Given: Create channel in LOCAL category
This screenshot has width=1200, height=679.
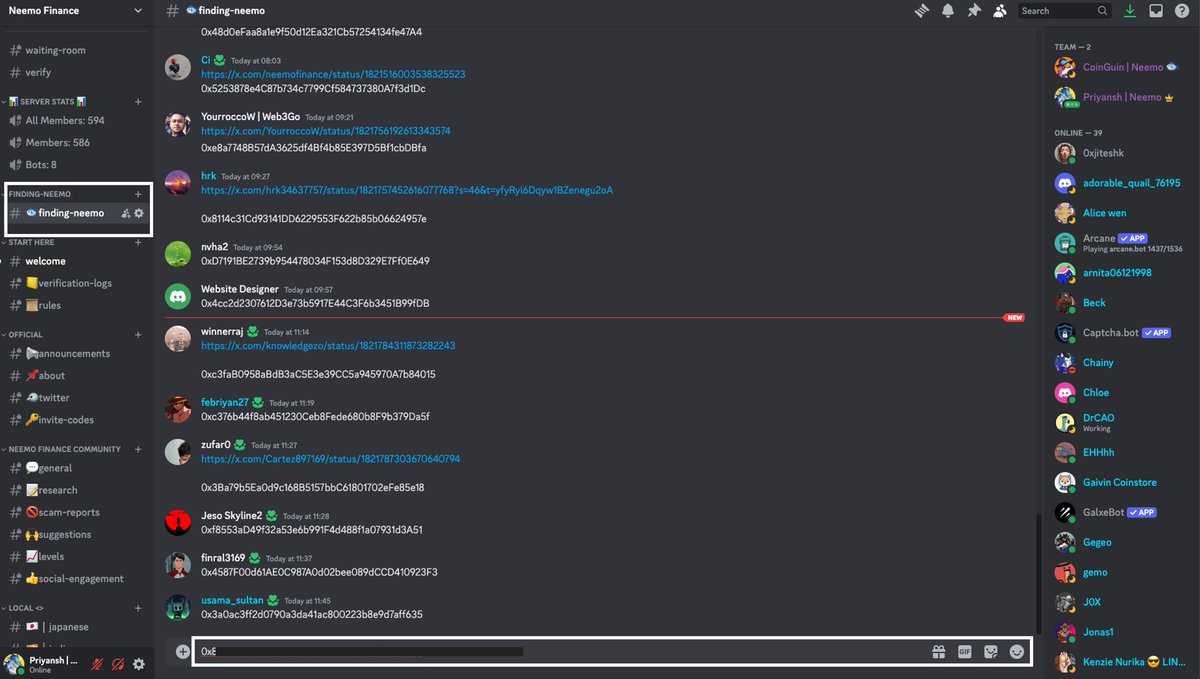Looking at the screenshot, I should coord(138,608).
